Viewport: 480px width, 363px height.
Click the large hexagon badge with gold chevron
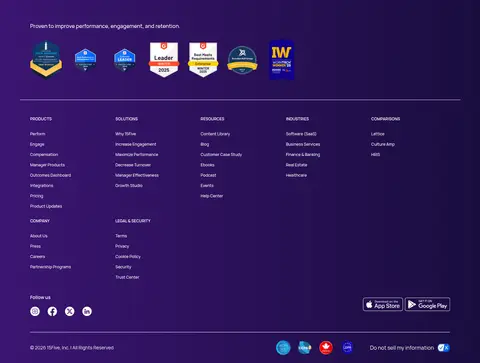coord(46,59)
